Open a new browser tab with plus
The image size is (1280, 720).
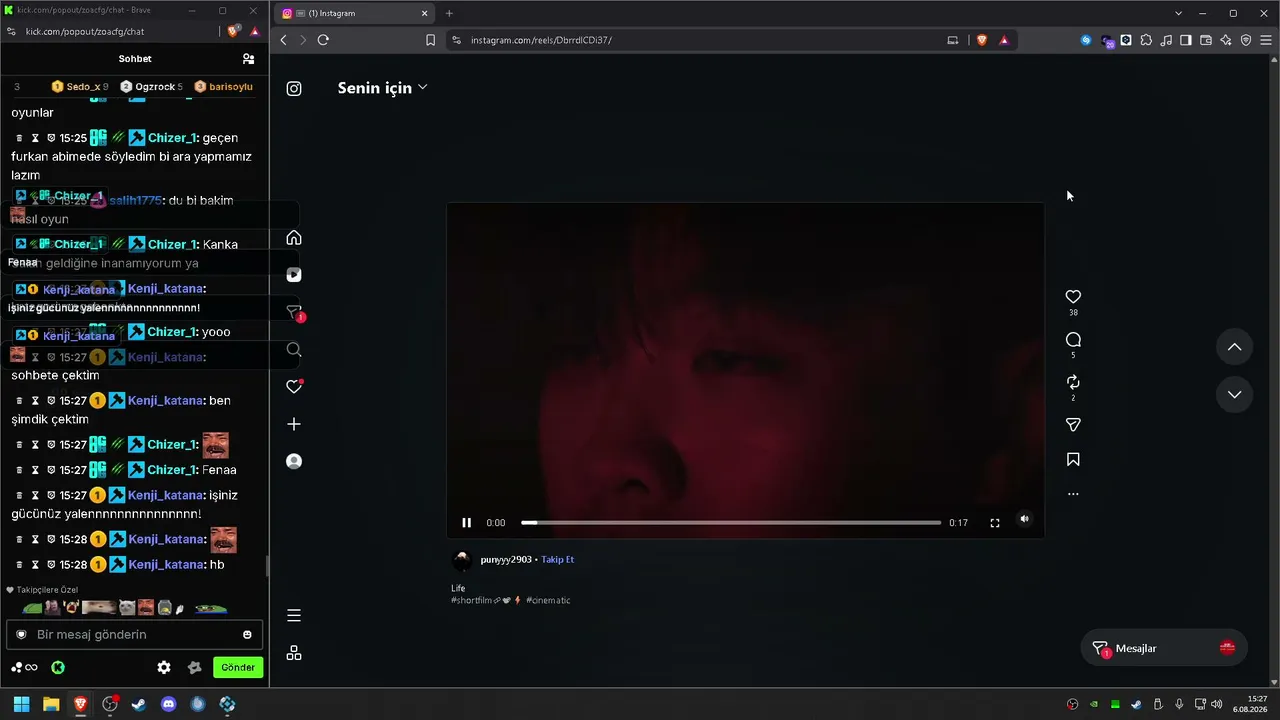tap(449, 13)
